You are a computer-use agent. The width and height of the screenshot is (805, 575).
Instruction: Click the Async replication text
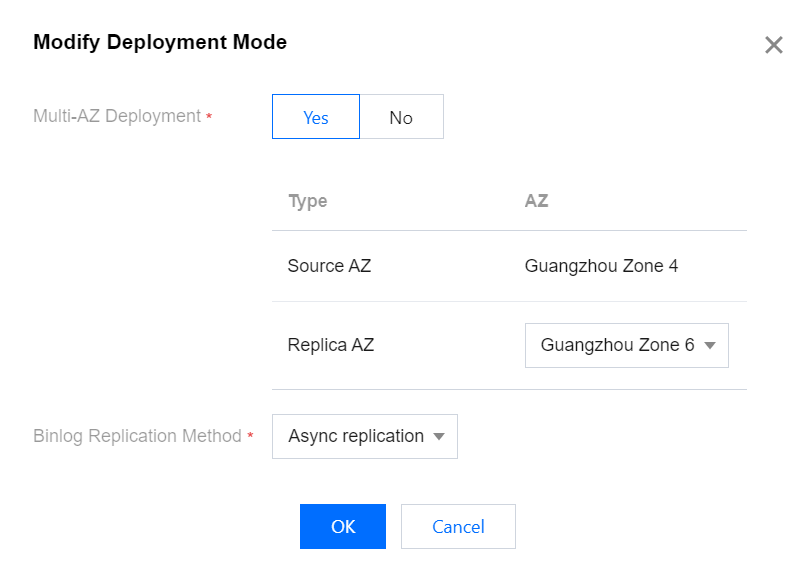coord(356,436)
